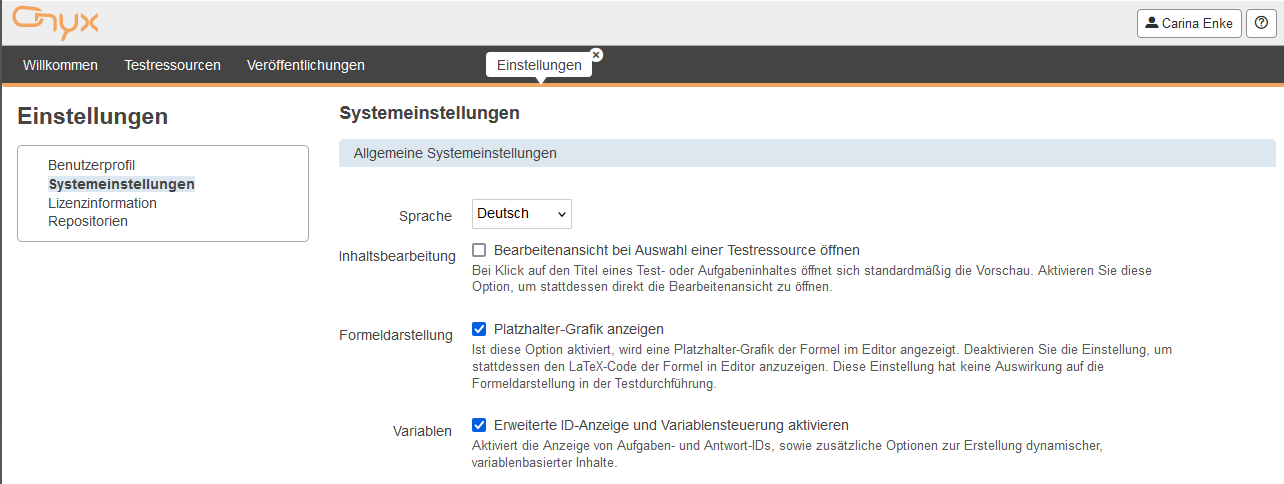Viewport: 1284px width, 484px height.
Task: Go to the Willkommen tab
Action: pos(60,65)
